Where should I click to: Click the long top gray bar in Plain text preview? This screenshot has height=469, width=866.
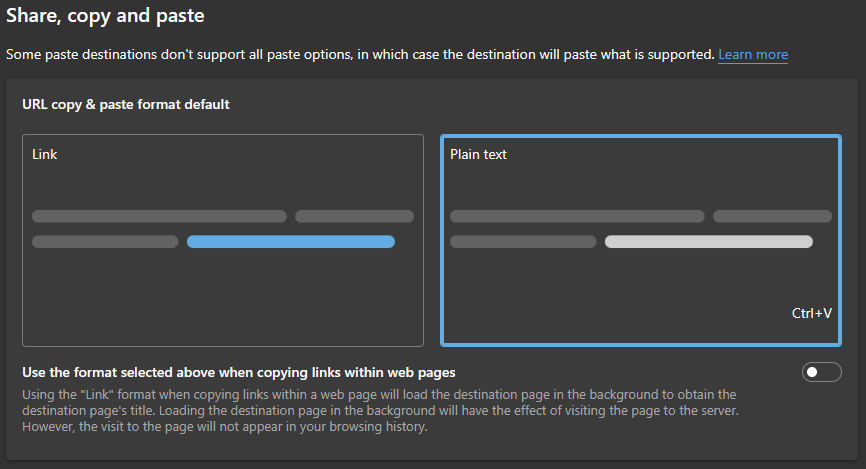577,216
